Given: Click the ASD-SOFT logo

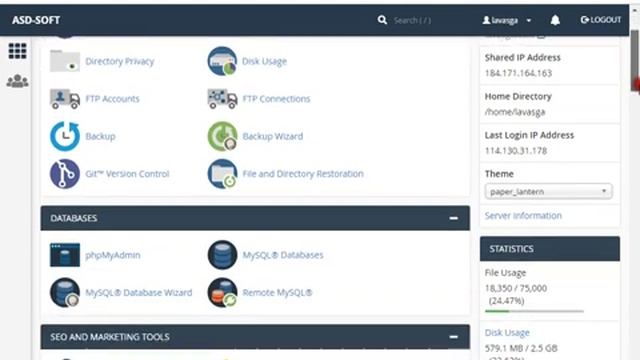Looking at the screenshot, I should 36,20.
